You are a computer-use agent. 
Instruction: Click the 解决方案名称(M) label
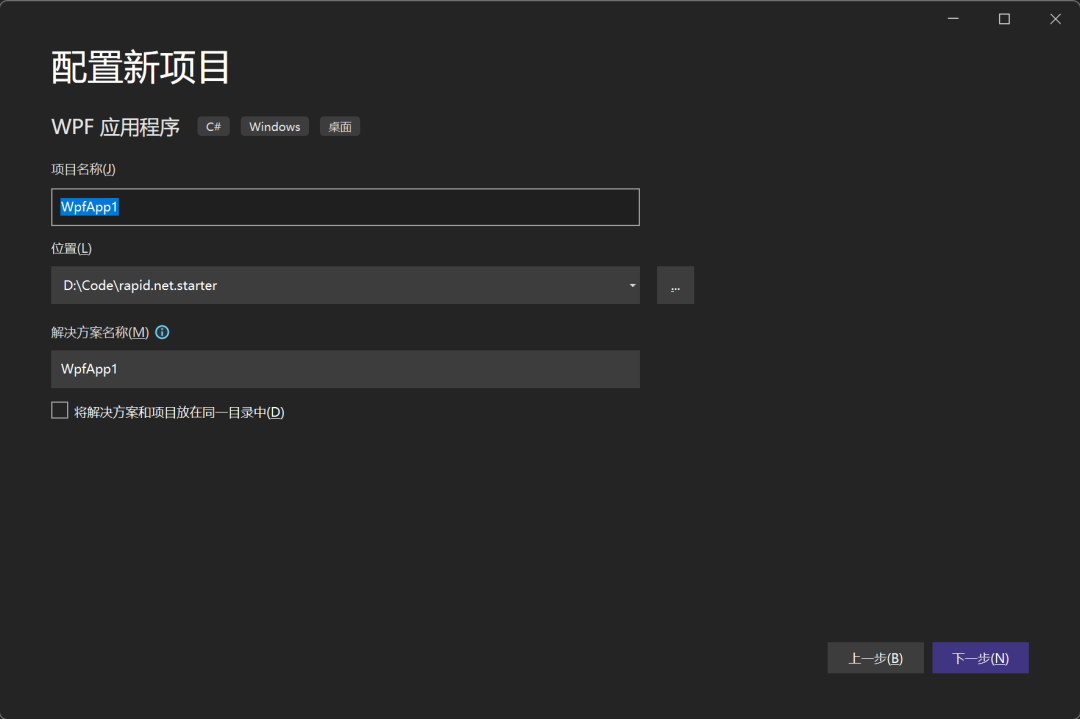tap(100, 333)
